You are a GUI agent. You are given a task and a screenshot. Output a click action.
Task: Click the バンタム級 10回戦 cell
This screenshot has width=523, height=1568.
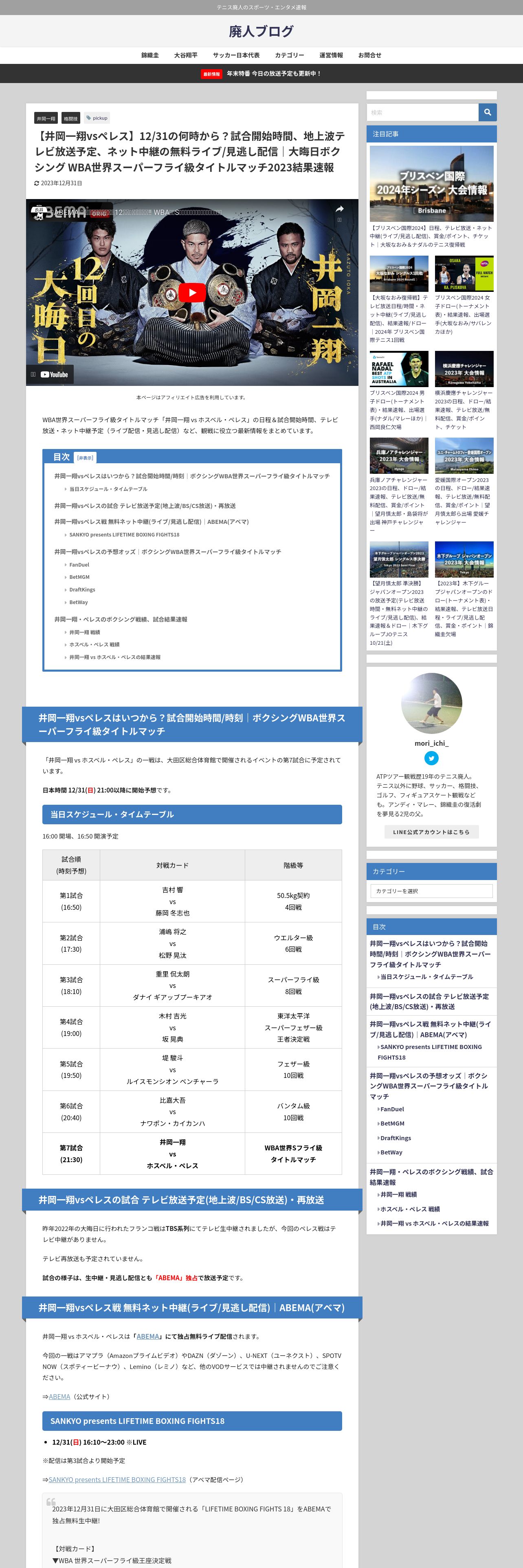pos(293,1111)
